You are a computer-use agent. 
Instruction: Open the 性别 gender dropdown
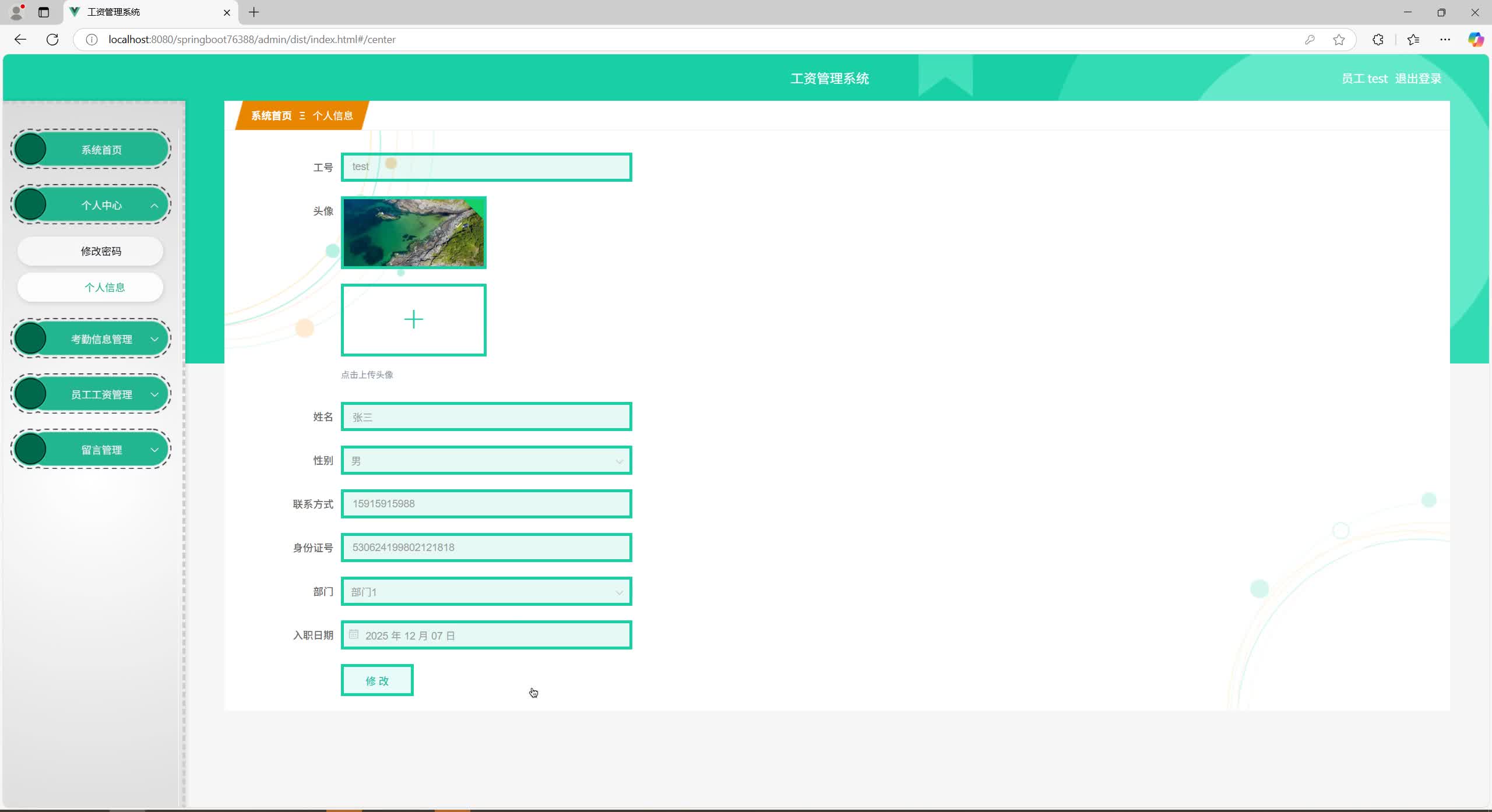coord(486,461)
